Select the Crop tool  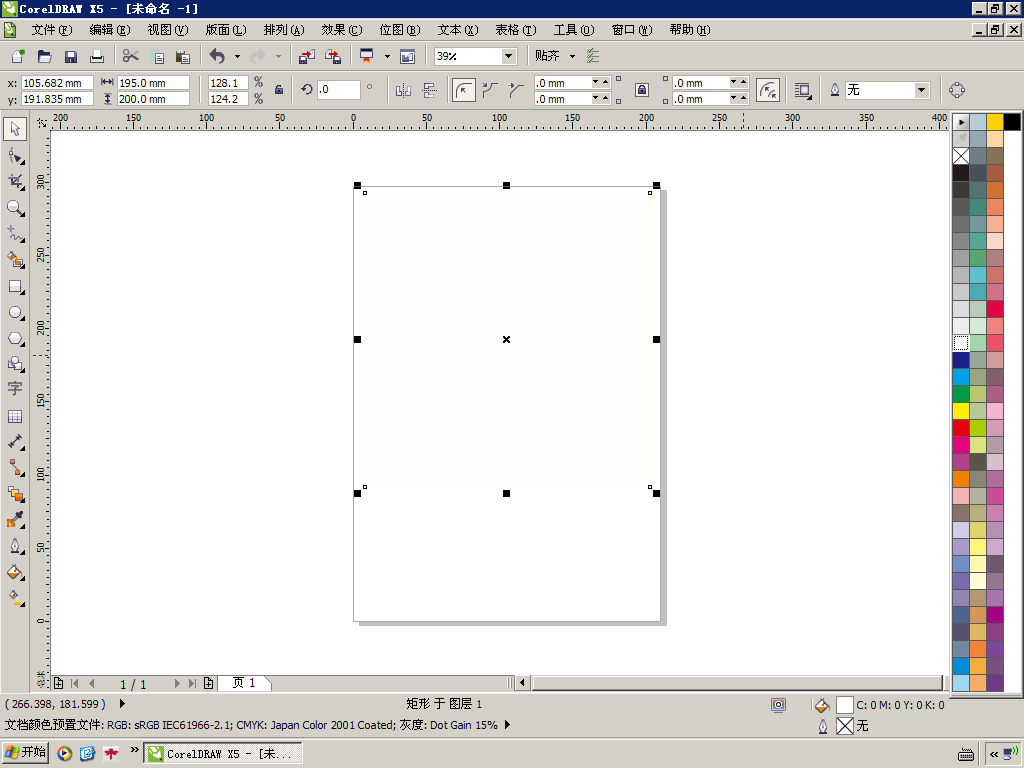pos(15,182)
